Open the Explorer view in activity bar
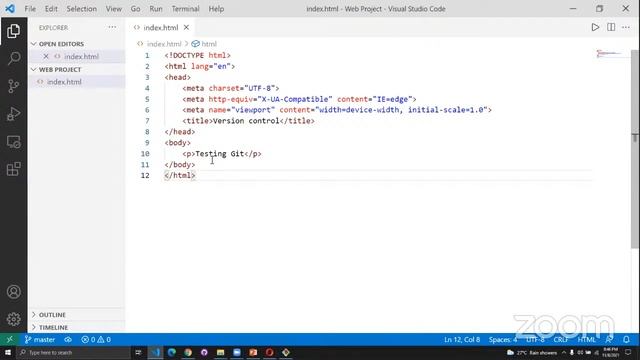This screenshot has width=640, height=360. pos(13,31)
